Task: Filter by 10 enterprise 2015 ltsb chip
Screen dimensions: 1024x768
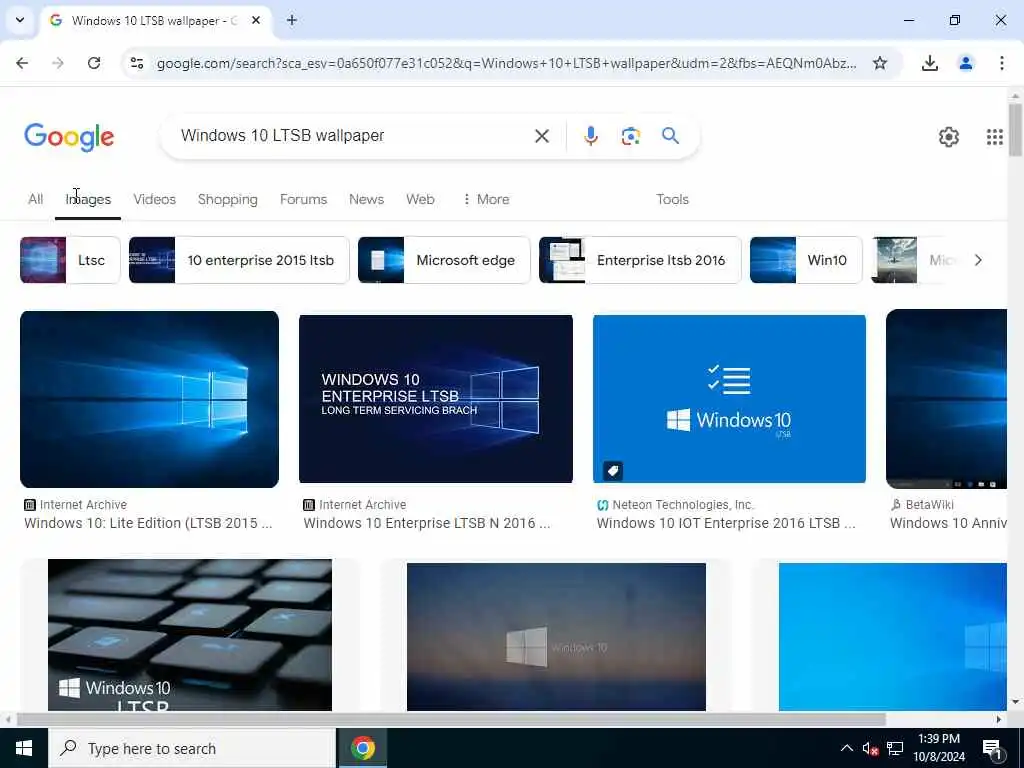Action: [239, 260]
